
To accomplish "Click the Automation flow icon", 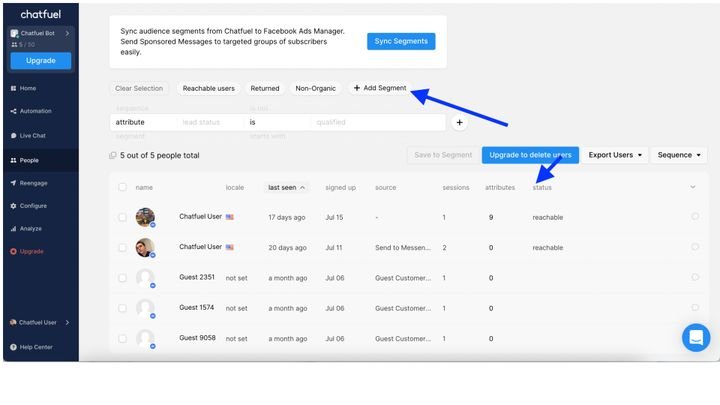I will (x=13, y=111).
